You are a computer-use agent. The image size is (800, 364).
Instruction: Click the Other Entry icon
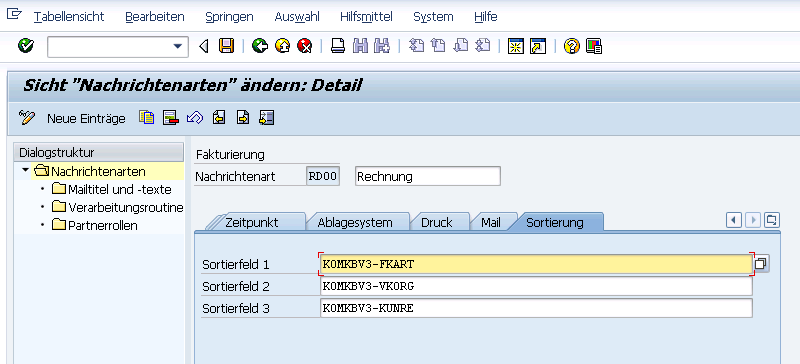(267, 118)
